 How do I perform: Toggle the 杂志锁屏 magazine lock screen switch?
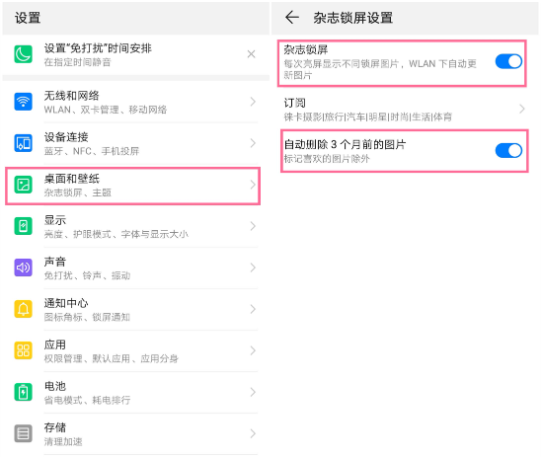pos(509,62)
